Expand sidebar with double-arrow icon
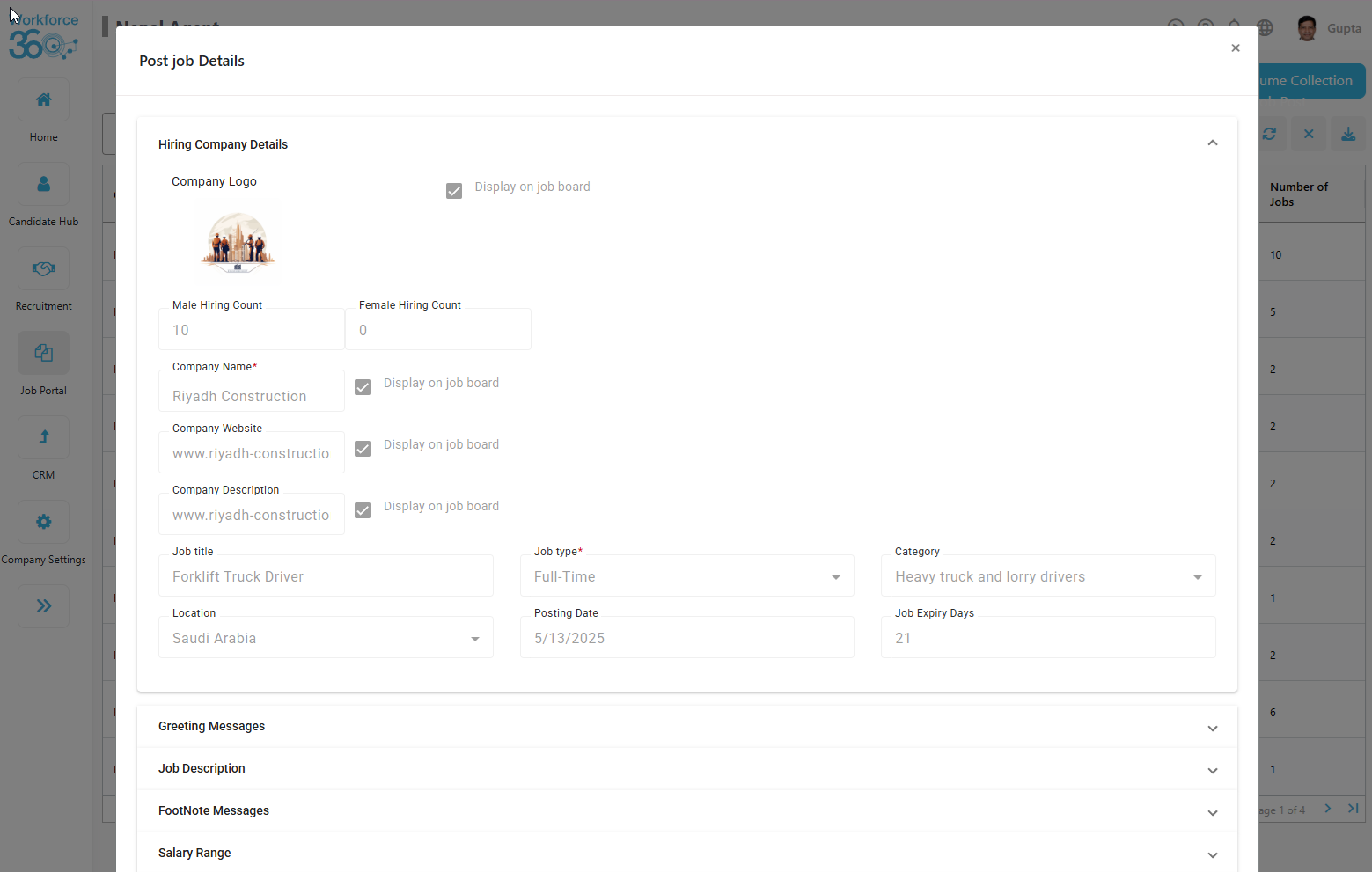This screenshot has width=1372, height=872. [43, 605]
